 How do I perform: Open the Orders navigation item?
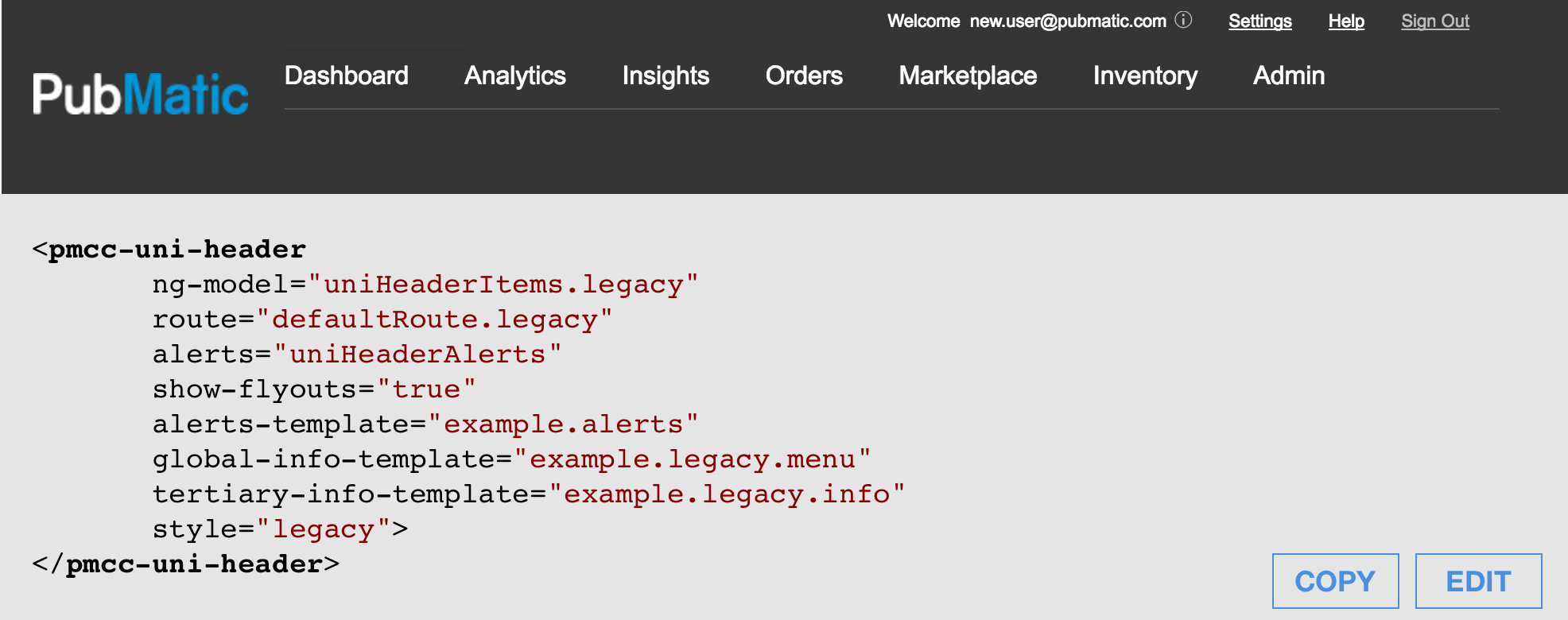coord(803,76)
